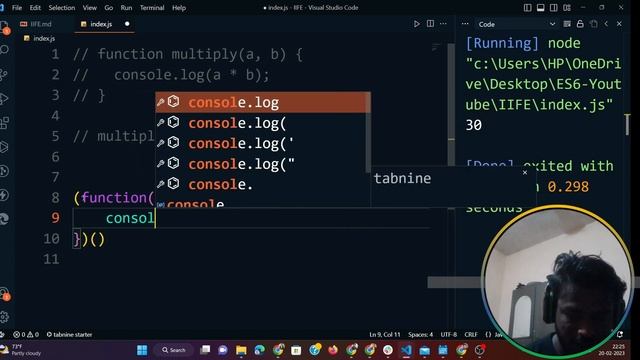Viewport: 640px width, 360px height.
Task: Clear the output panel contents
Action: pyautogui.click(x=567, y=24)
